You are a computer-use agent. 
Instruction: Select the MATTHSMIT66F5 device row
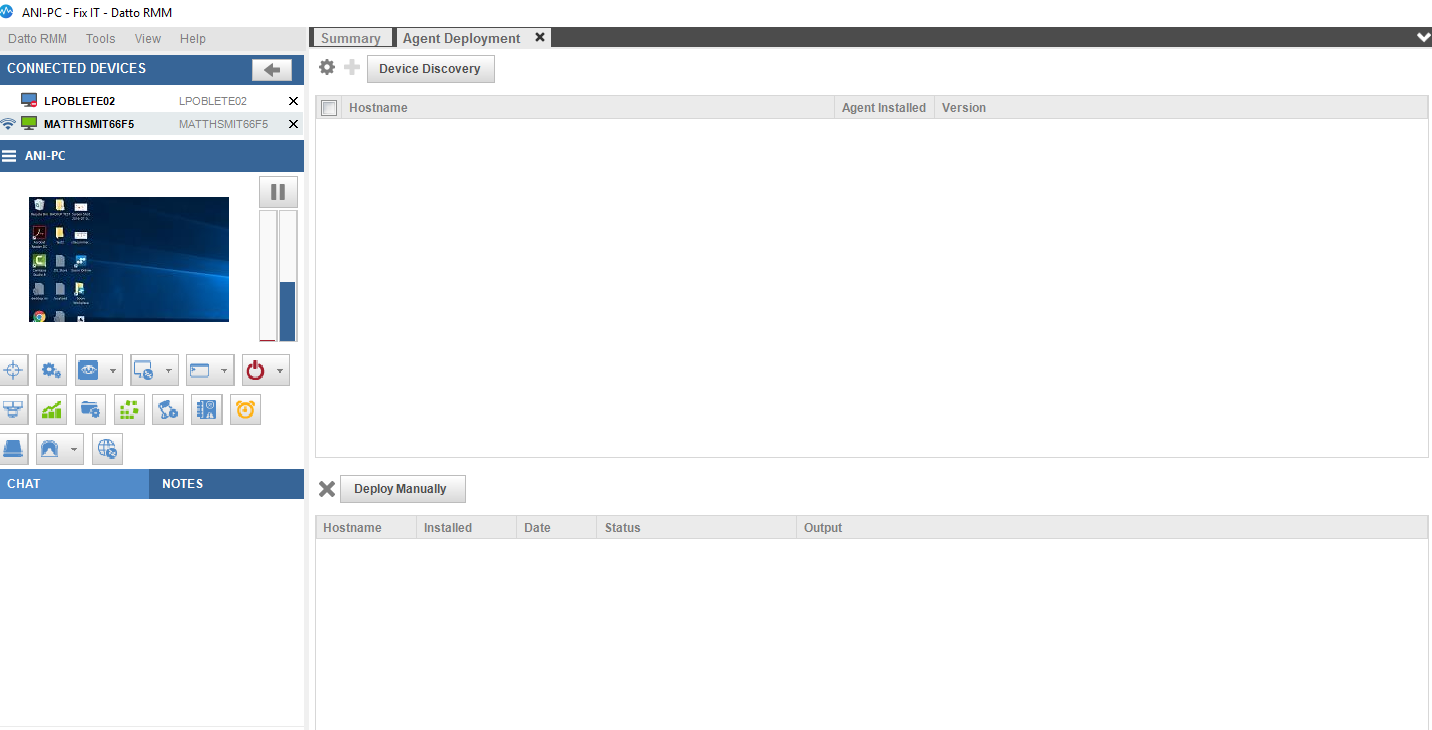pyautogui.click(x=152, y=124)
